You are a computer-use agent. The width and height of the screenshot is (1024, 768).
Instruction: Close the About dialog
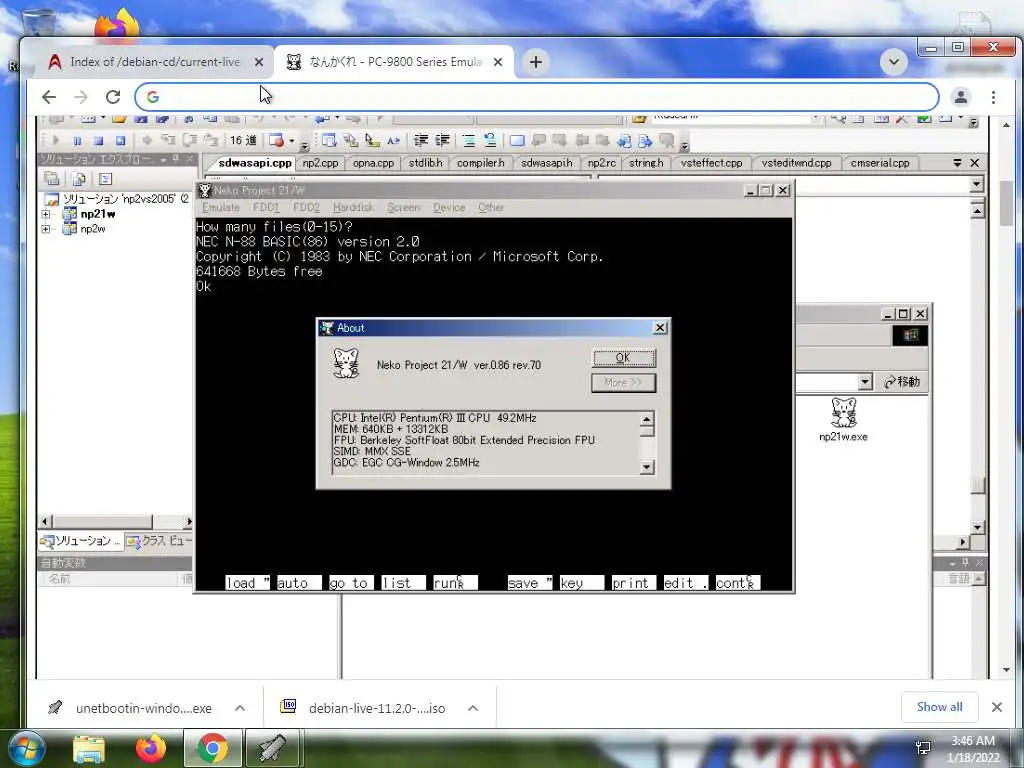[x=660, y=328]
